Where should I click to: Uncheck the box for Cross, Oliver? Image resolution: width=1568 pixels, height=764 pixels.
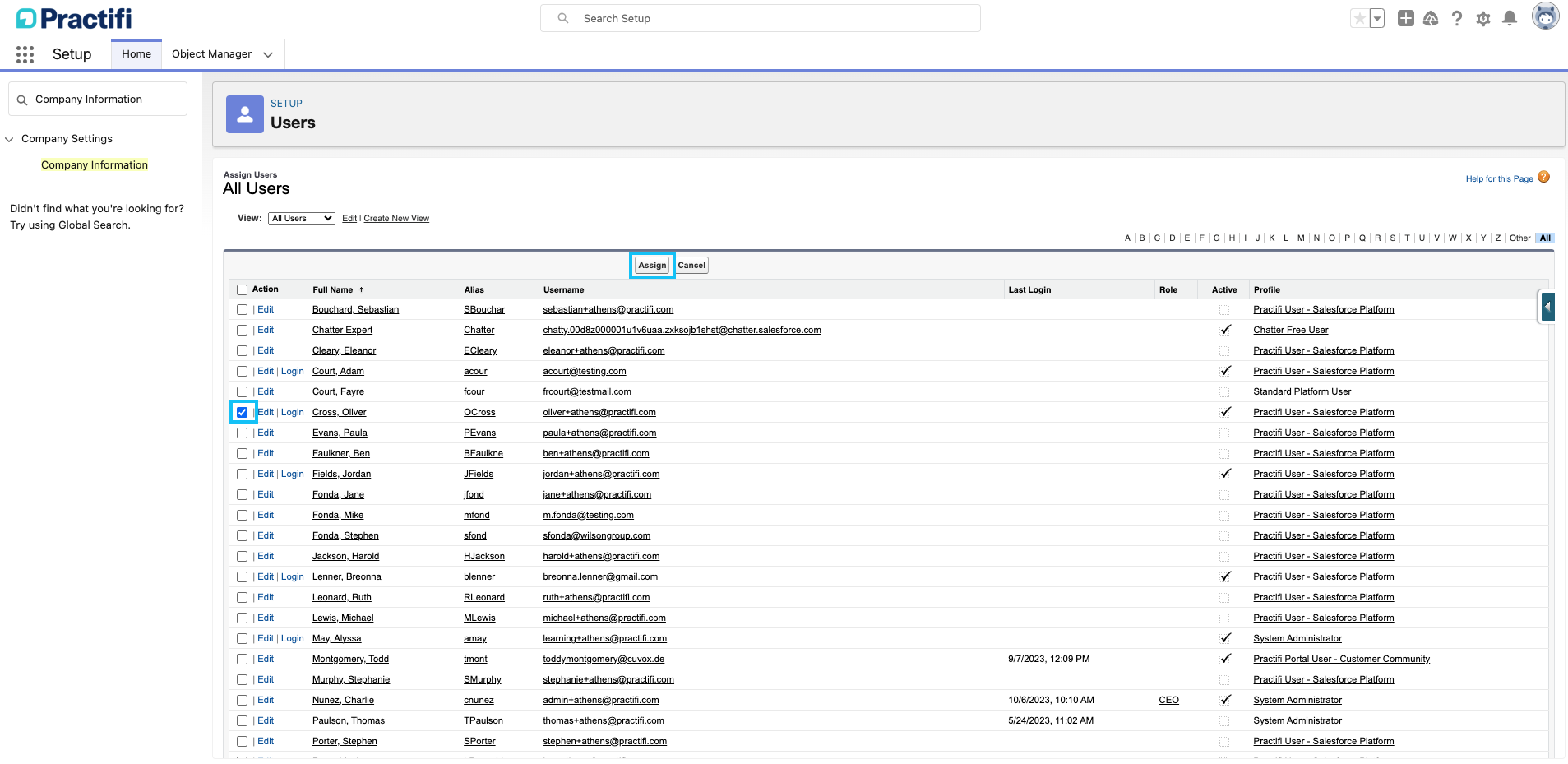click(x=242, y=412)
